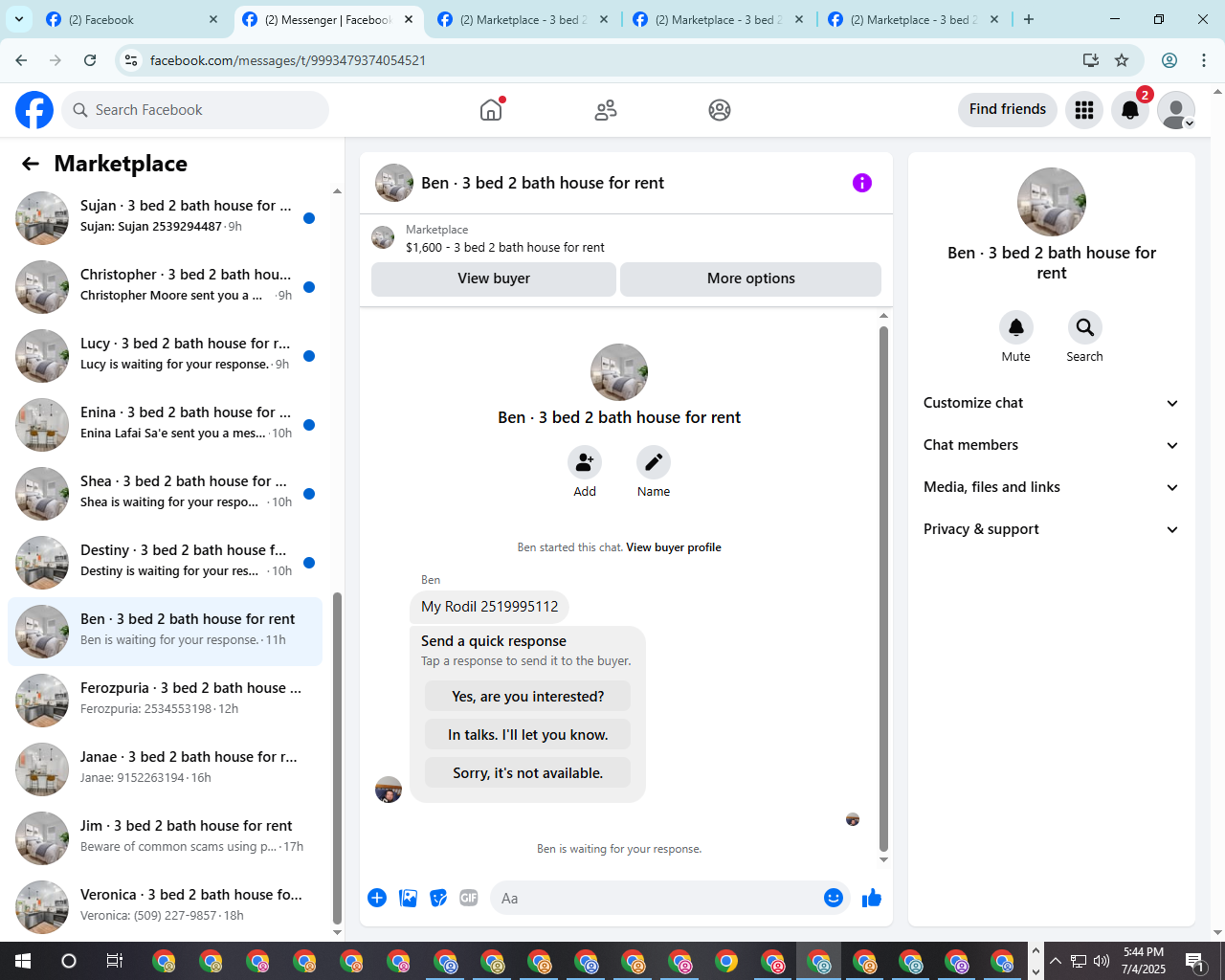Choose a sticker with the sticker icon
The width and height of the screenshot is (1225, 980).
coord(439,898)
